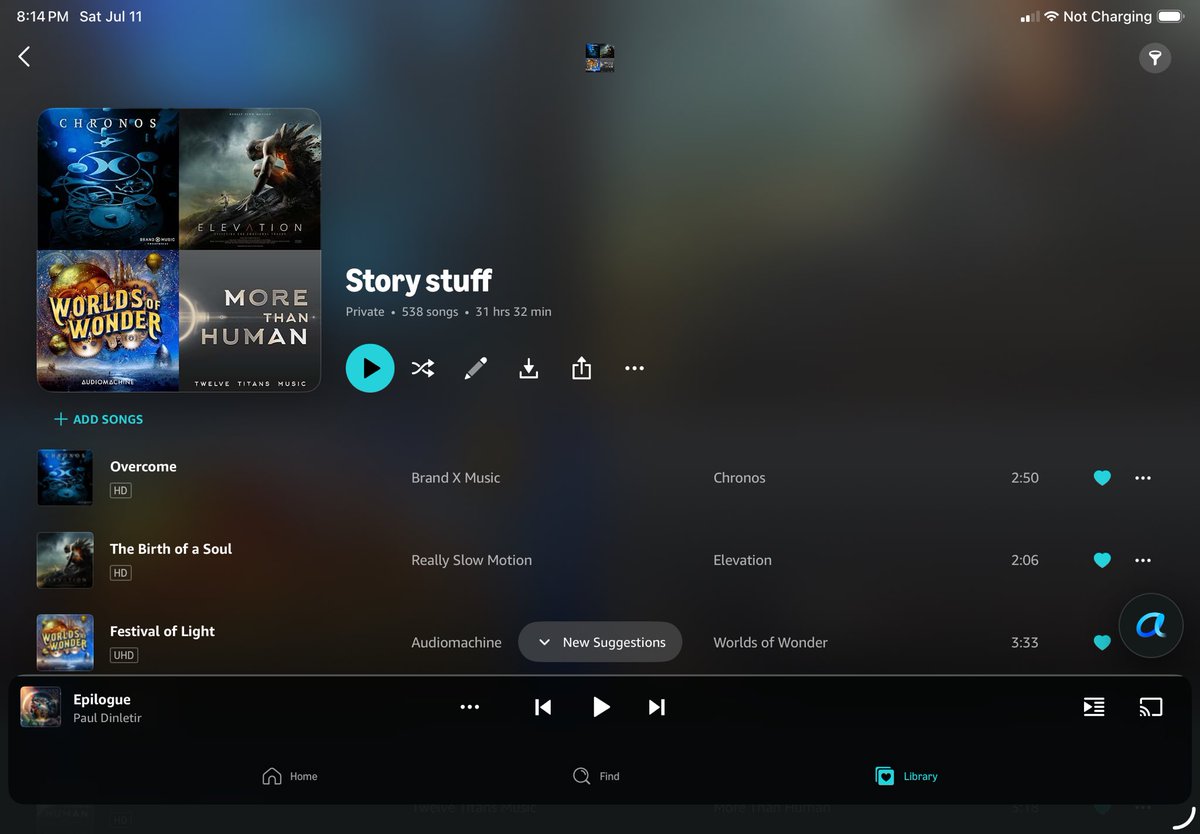Open now-playing more options ellipsis
1200x834 pixels.
[x=470, y=707]
